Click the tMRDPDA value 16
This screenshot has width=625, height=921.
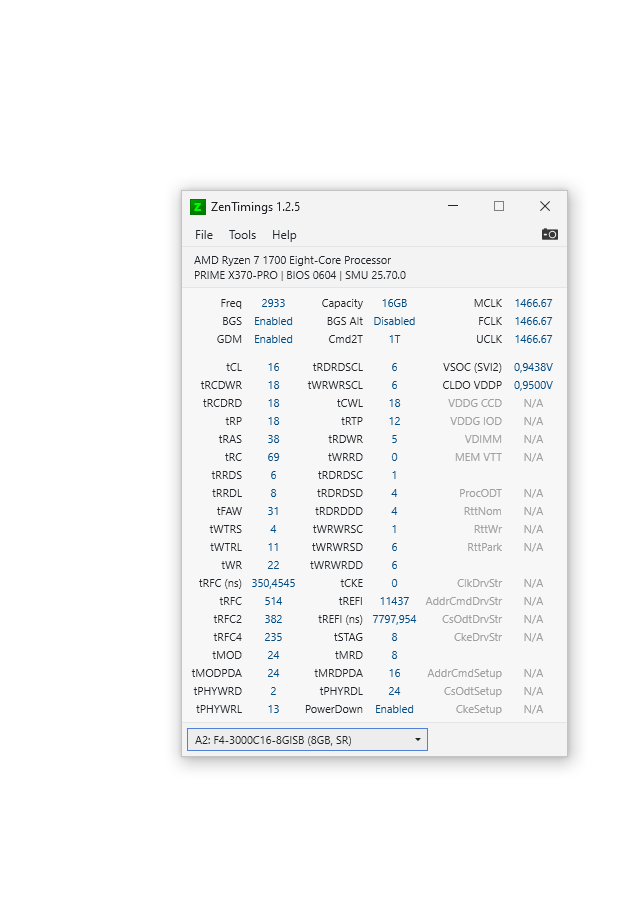394,673
